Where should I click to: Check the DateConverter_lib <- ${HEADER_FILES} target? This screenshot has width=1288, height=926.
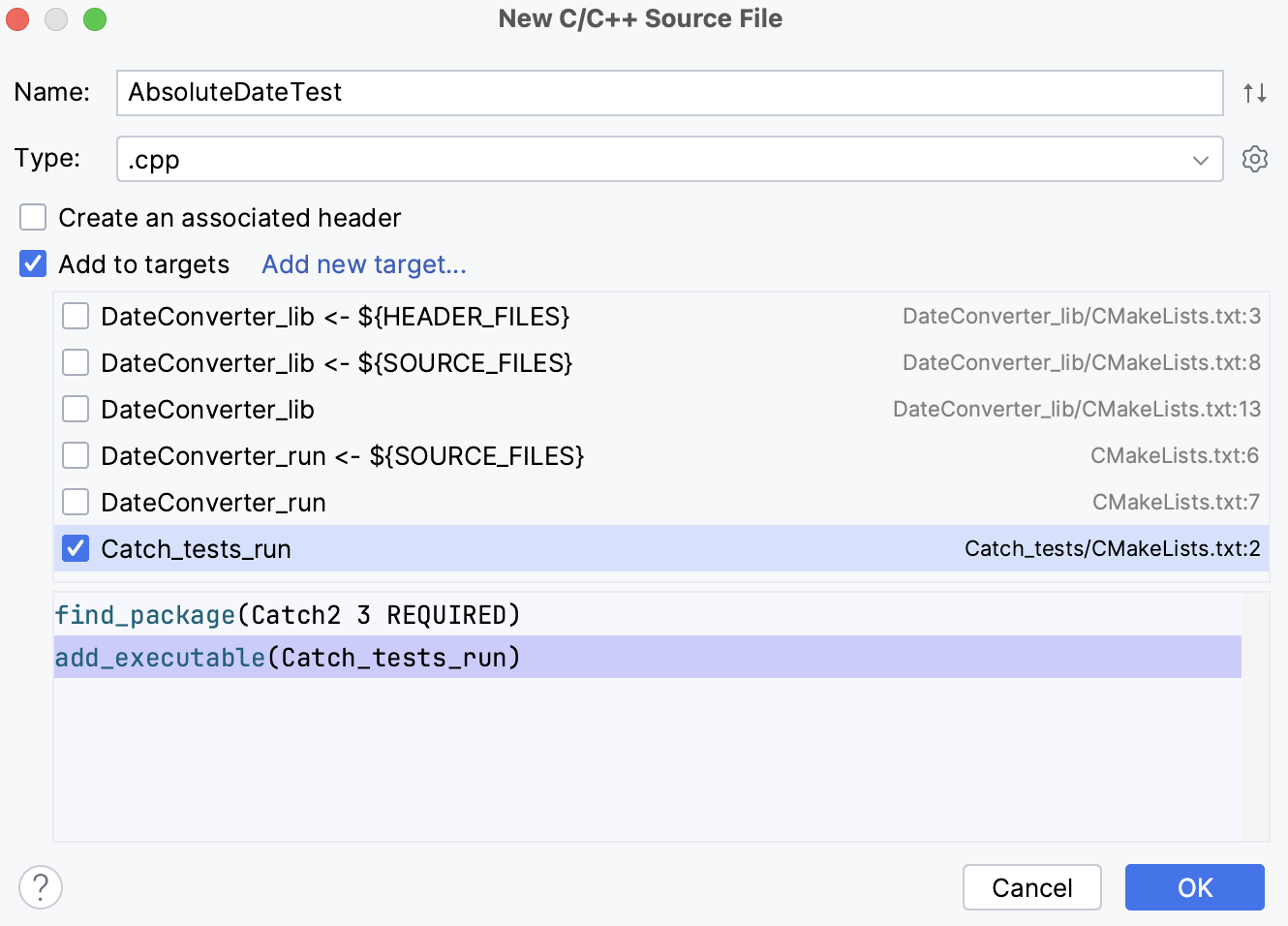(x=76, y=316)
